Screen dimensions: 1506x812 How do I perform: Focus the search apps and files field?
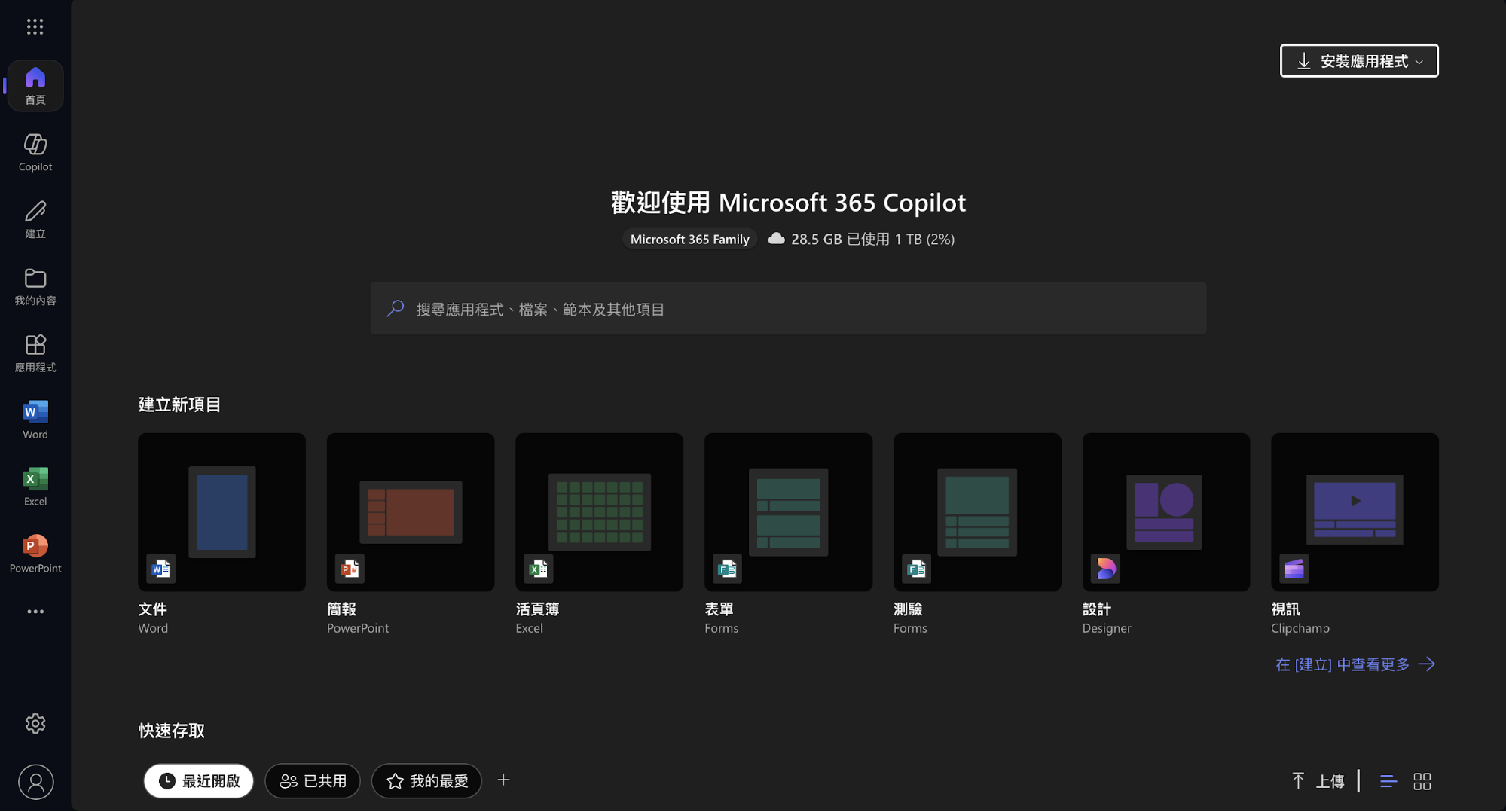pos(788,309)
